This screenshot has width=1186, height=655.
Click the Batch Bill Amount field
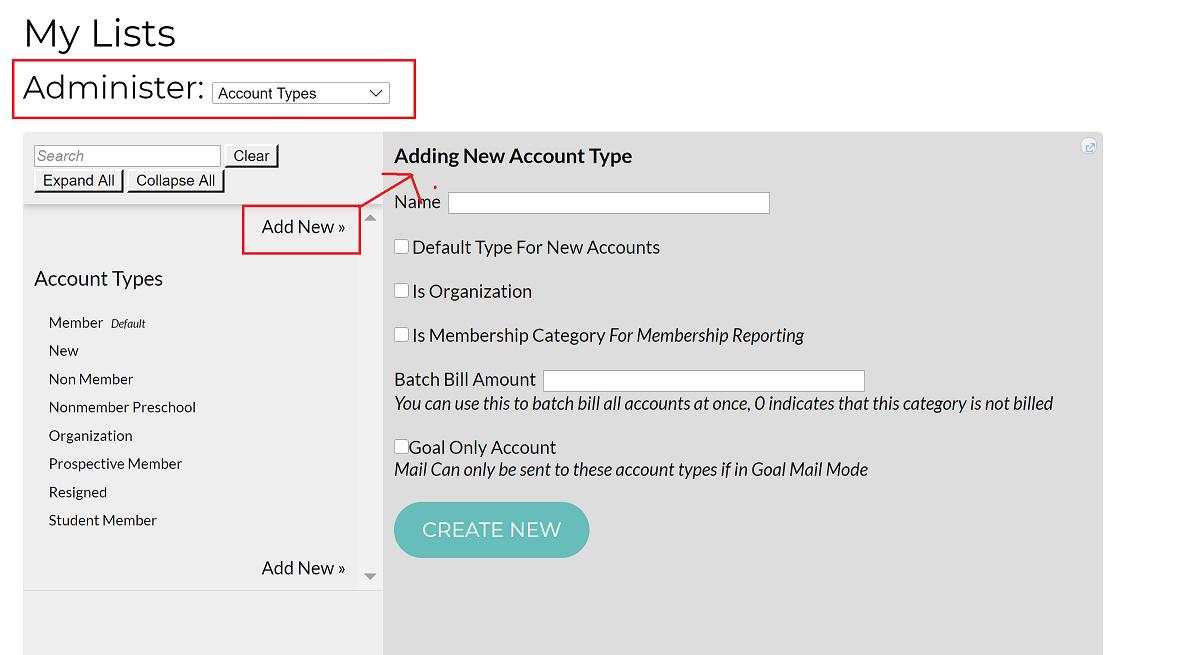coord(703,380)
